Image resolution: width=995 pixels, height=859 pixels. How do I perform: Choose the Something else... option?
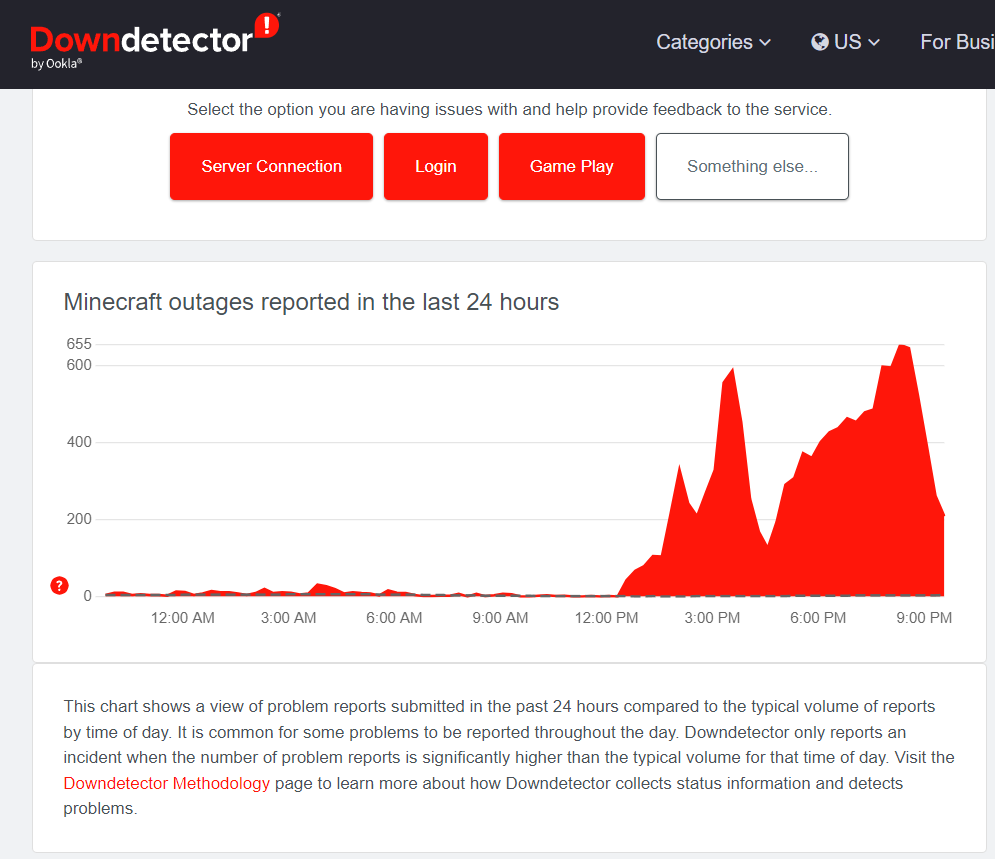click(x=752, y=167)
